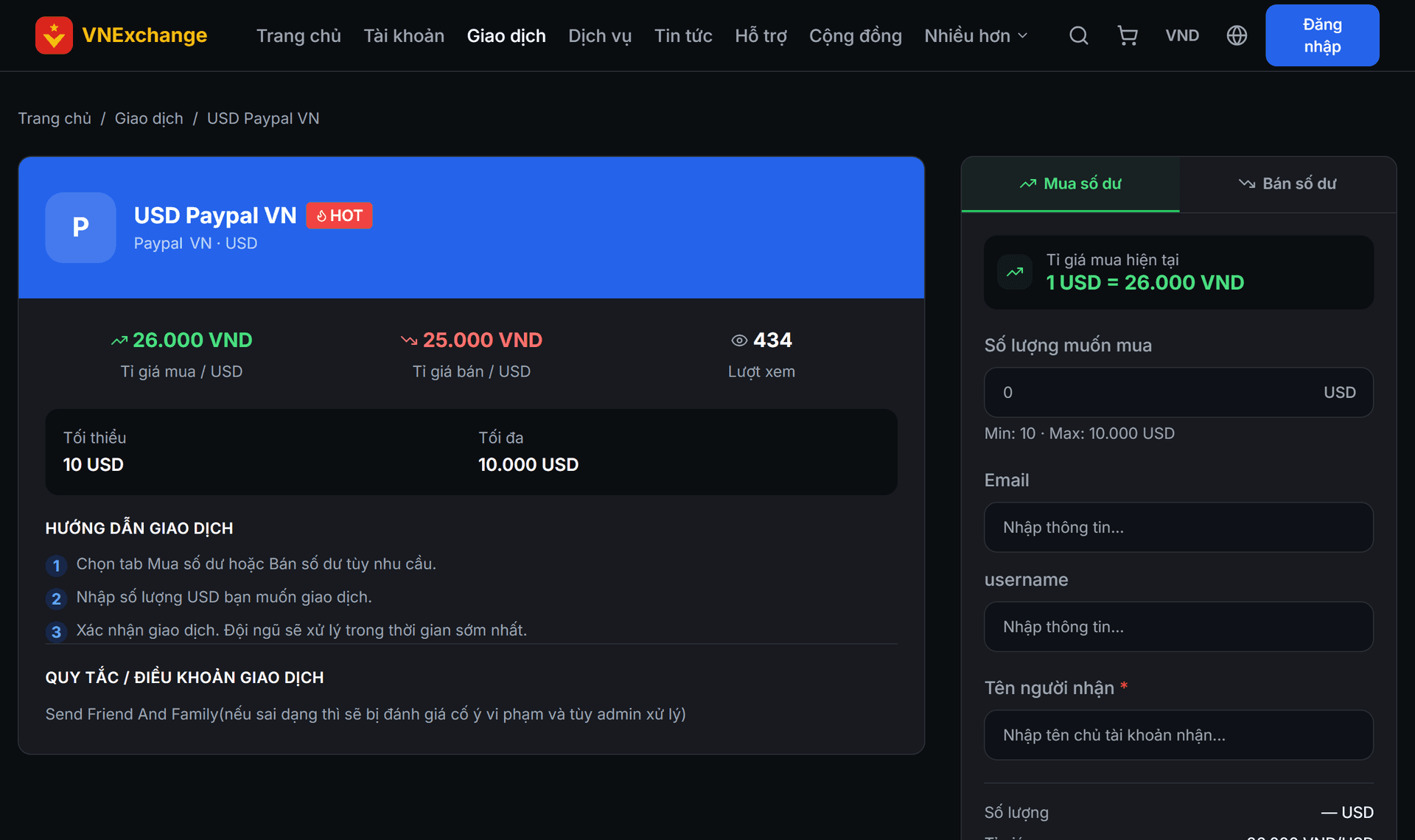Click the P Paypal avatar icon
This screenshot has width=1415, height=840.
[80, 228]
